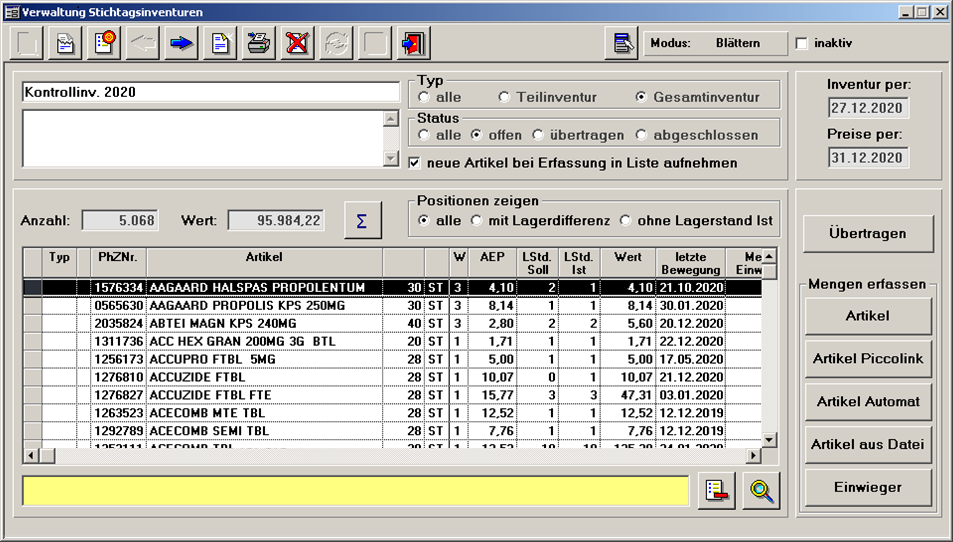Click the printer icon in toolbar
The width and height of the screenshot is (953, 542).
pyautogui.click(x=258, y=44)
